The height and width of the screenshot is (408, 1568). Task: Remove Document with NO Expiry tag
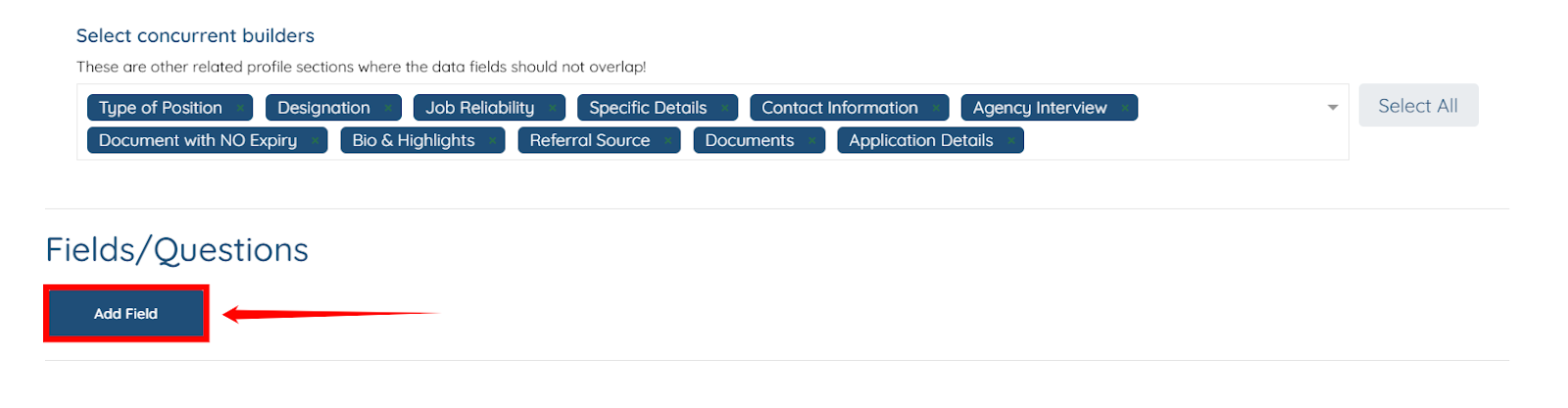pyautogui.click(x=316, y=141)
